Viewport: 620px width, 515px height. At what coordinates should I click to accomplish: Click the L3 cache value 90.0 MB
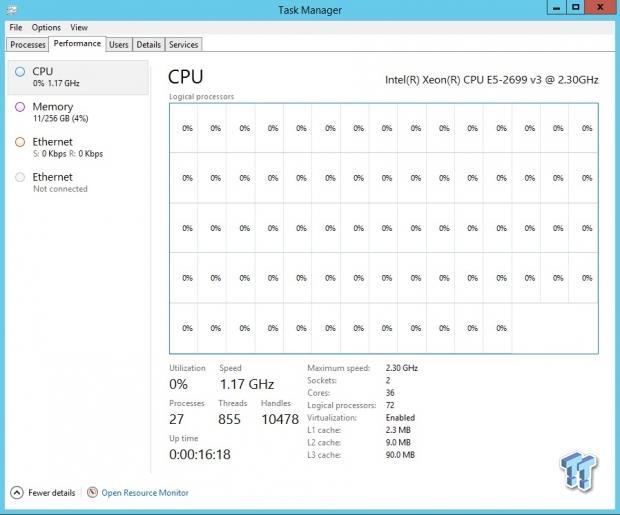tap(400, 455)
